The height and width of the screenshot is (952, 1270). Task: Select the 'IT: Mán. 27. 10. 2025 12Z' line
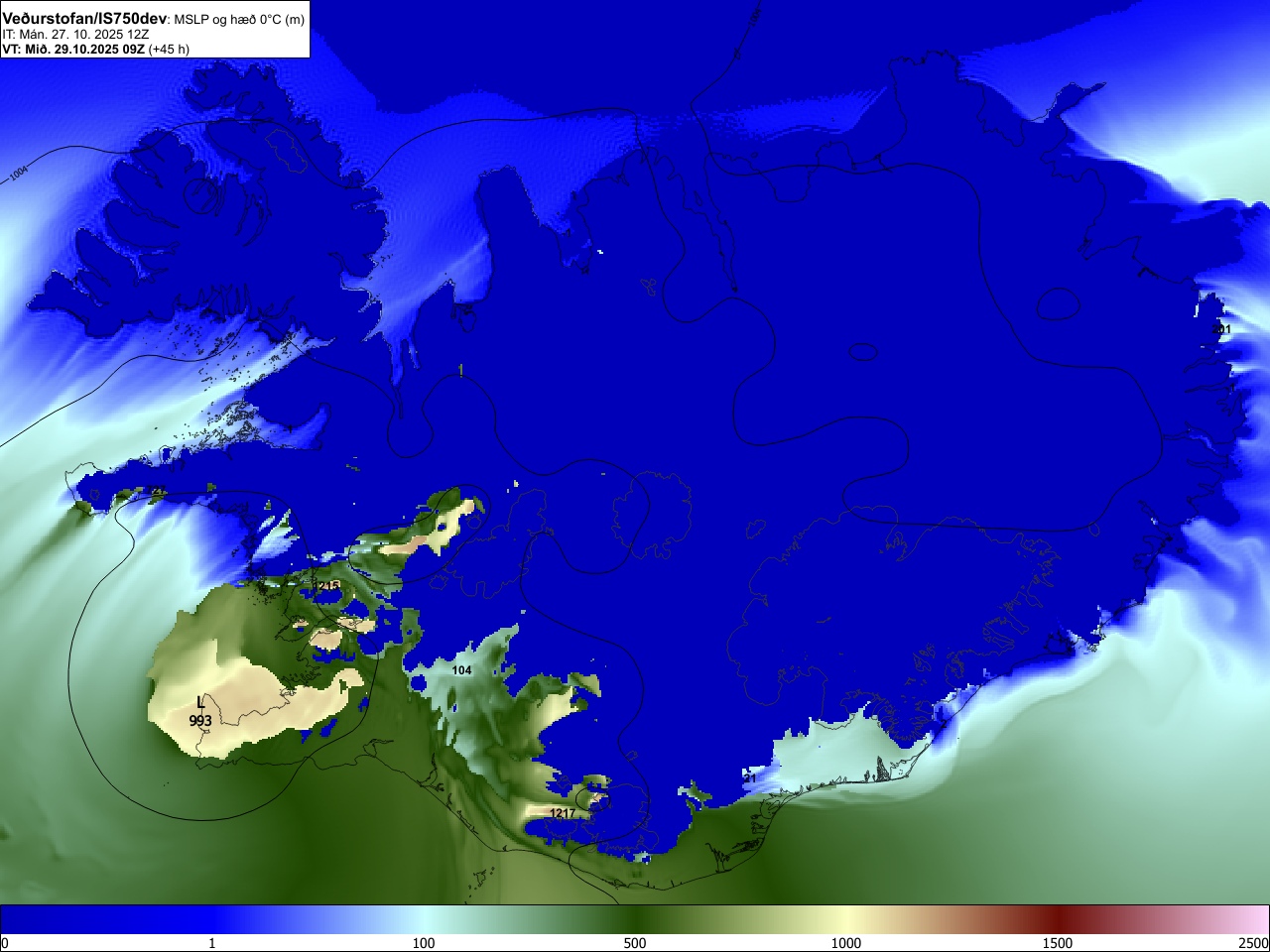coord(75,34)
